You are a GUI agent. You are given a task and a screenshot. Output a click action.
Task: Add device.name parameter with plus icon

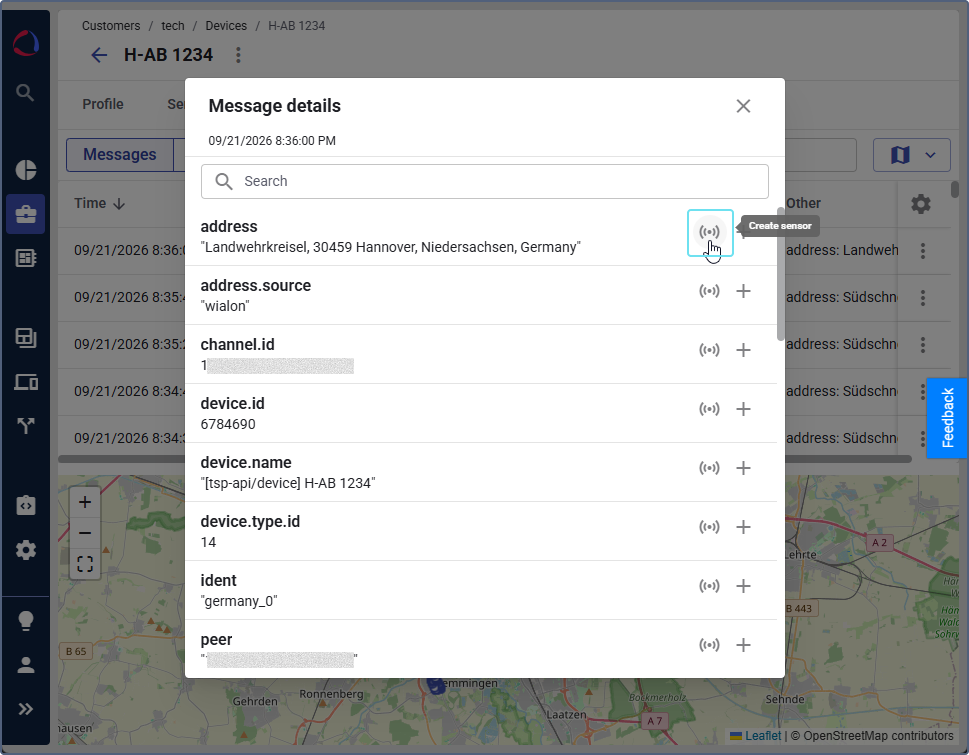pos(743,468)
